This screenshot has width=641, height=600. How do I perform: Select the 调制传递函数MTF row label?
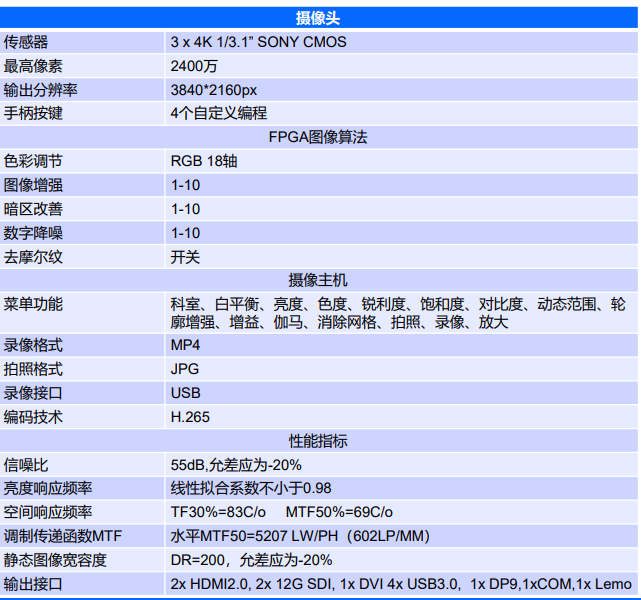pos(63,536)
